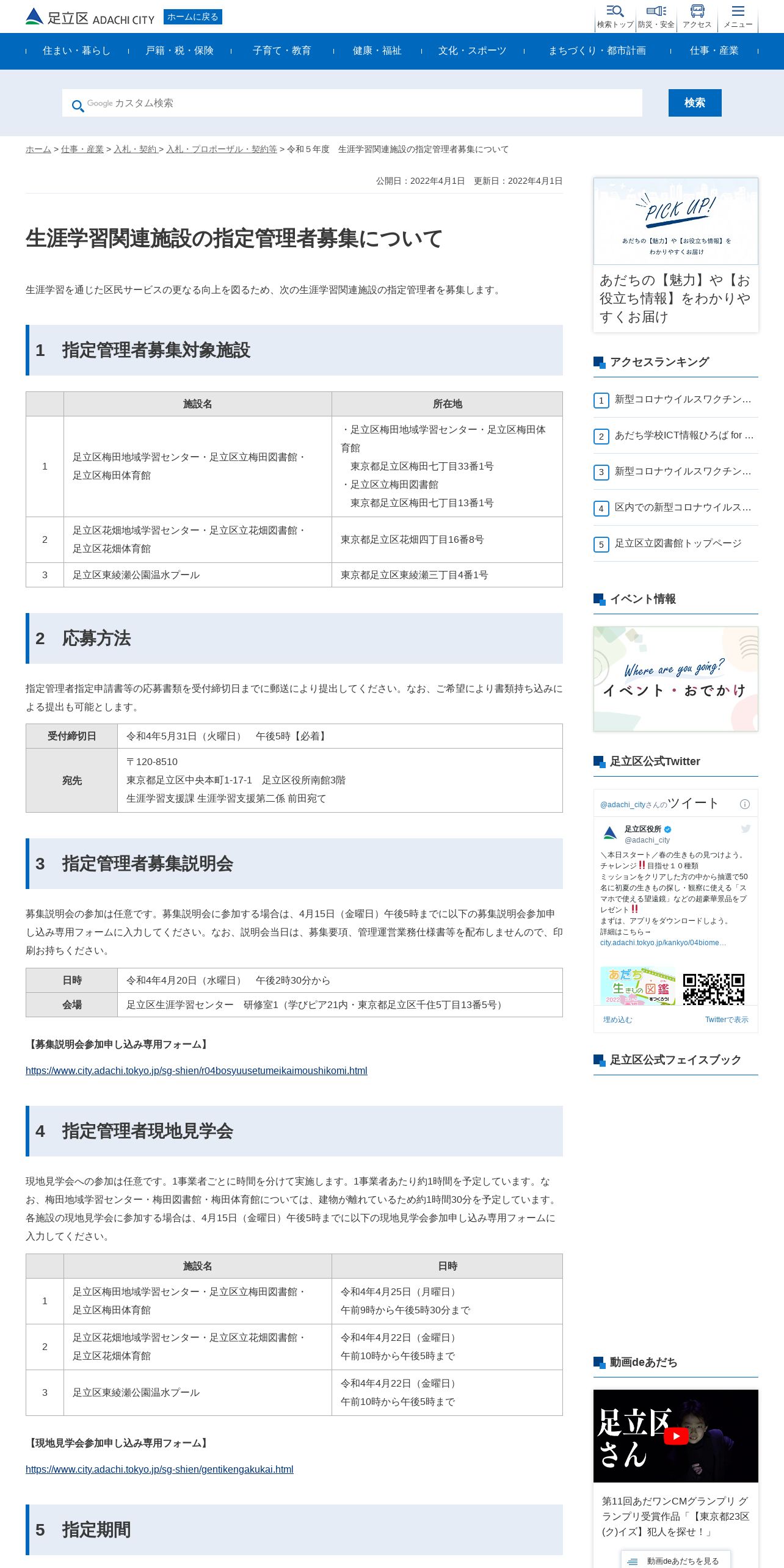784x1568 pixels.
Task: Click the Adachi City logo
Action: [90, 17]
